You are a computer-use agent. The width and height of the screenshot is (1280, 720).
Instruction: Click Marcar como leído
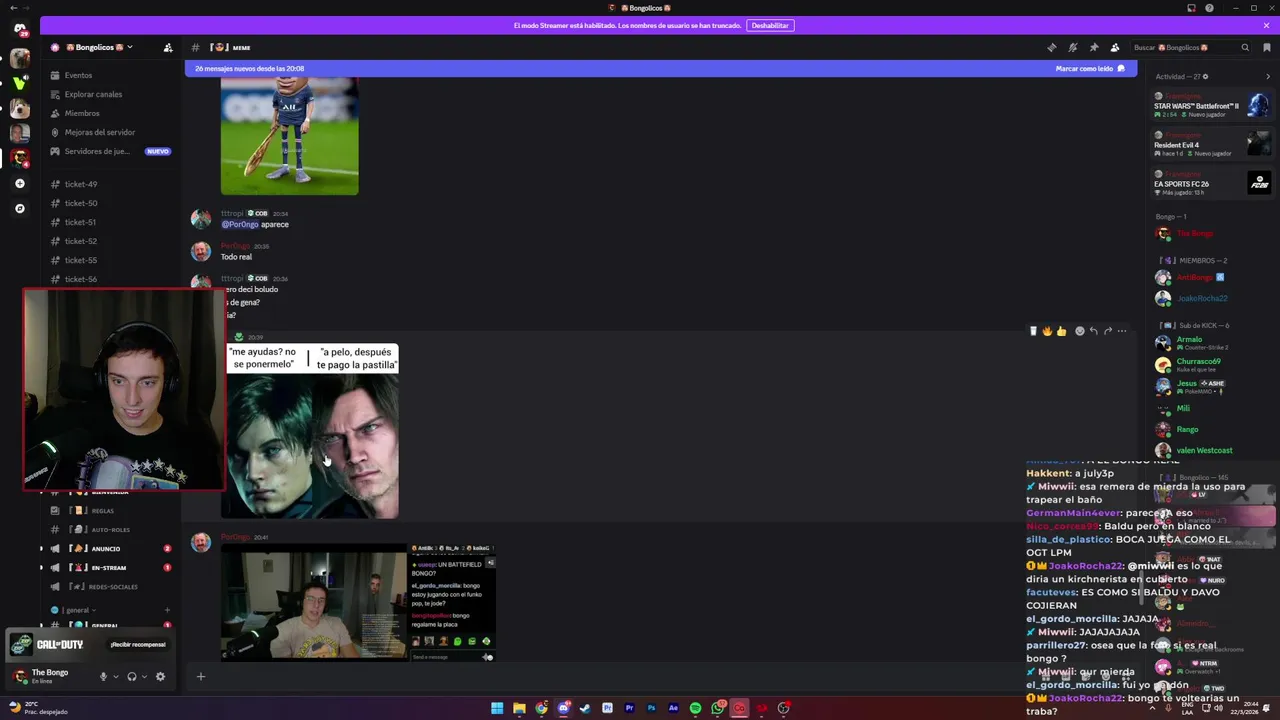(1090, 69)
